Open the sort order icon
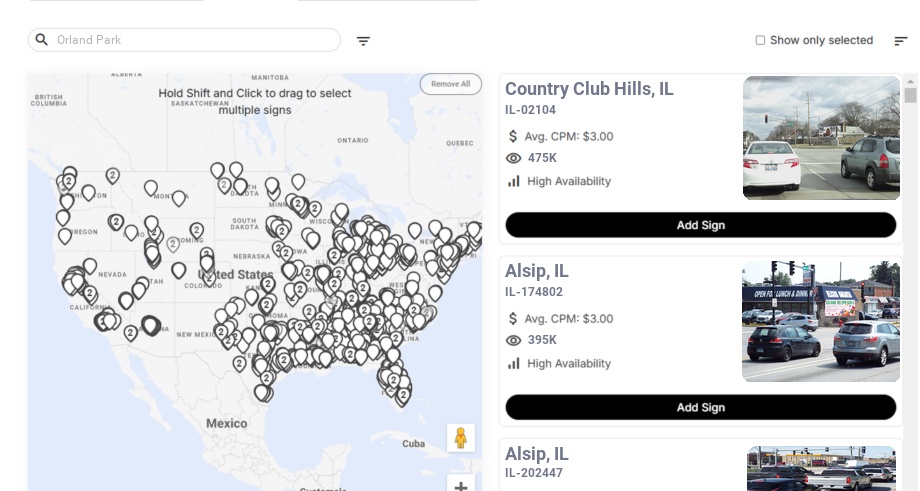Image resolution: width=920 pixels, height=491 pixels. coord(900,41)
